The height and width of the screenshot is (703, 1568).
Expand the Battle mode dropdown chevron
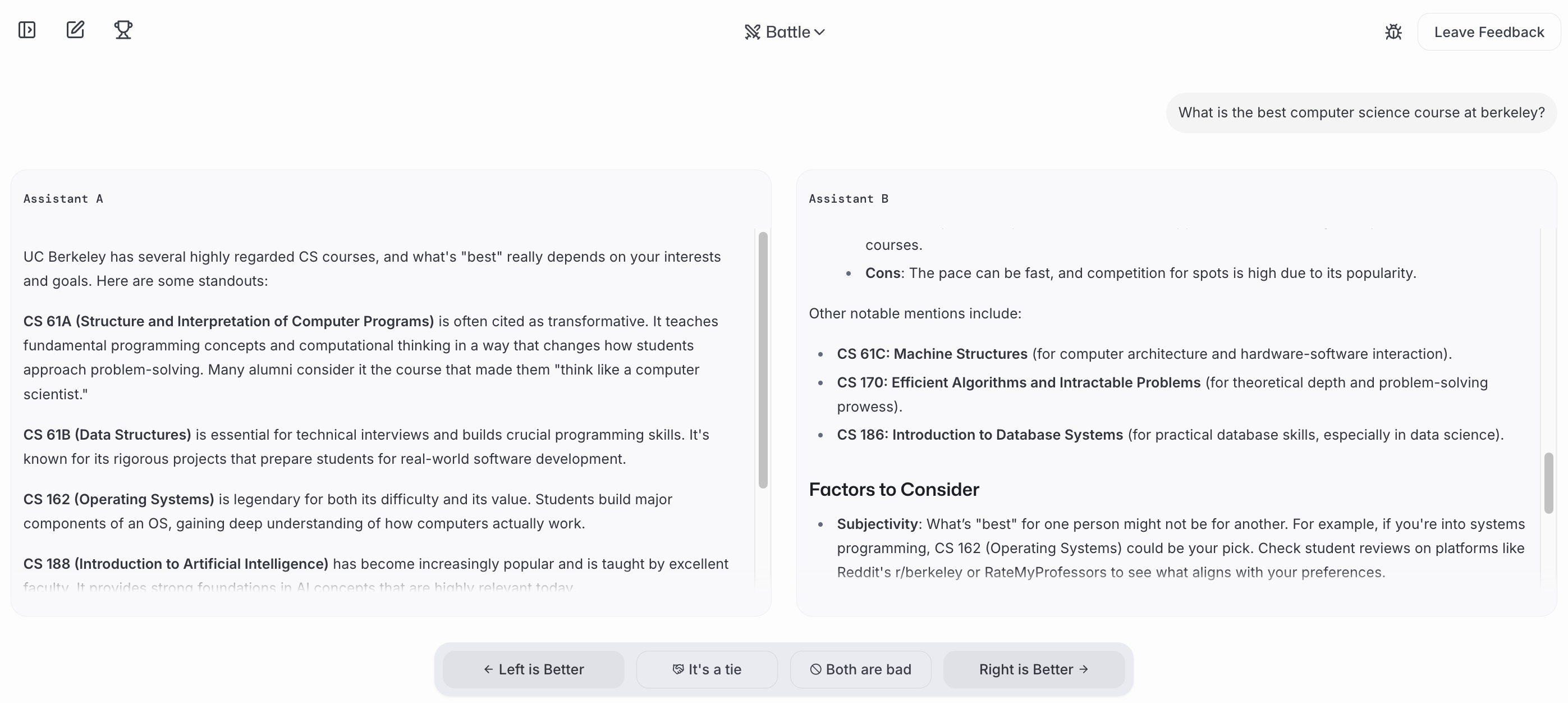pyautogui.click(x=820, y=33)
